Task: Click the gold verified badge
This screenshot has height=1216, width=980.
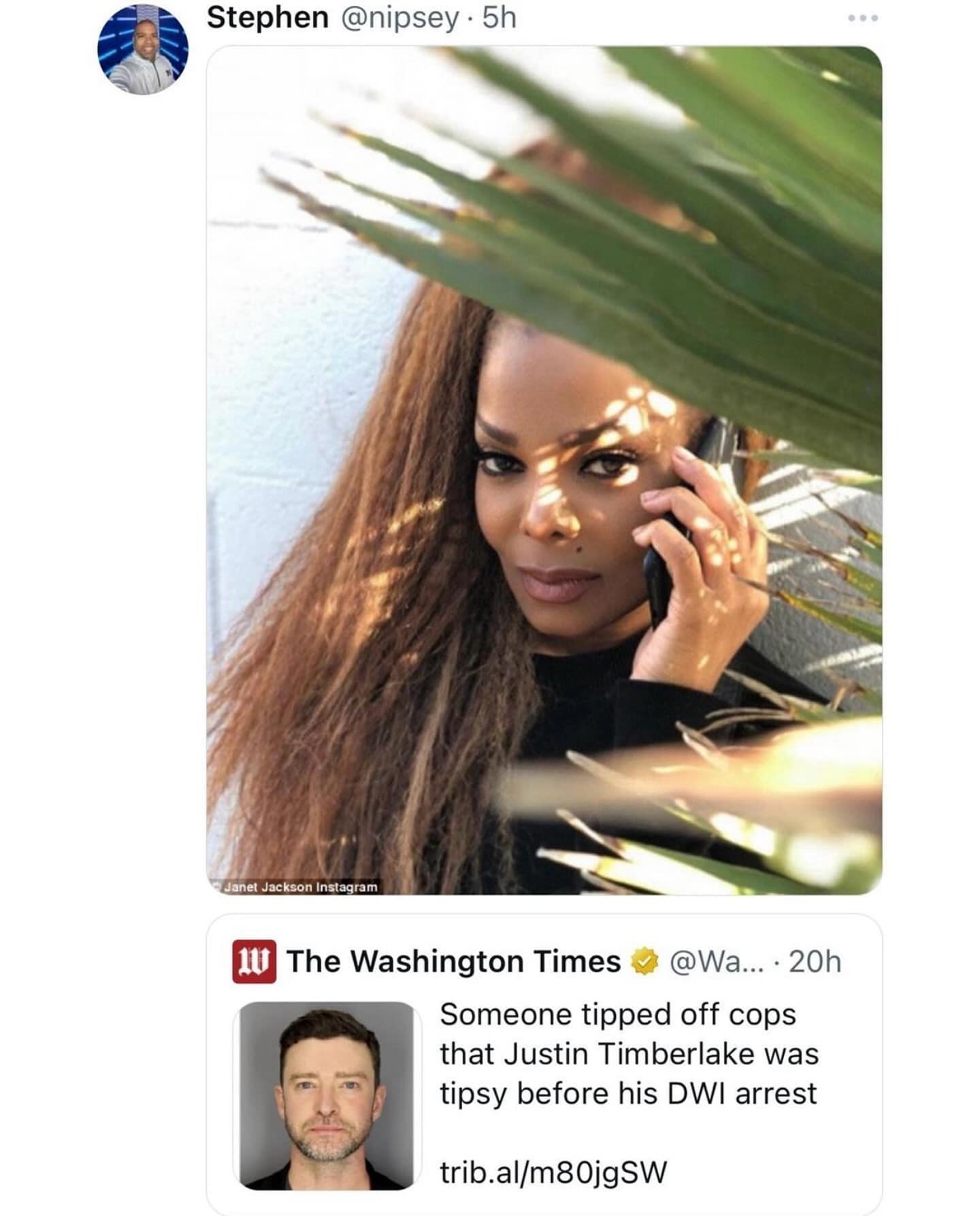Action: point(645,962)
